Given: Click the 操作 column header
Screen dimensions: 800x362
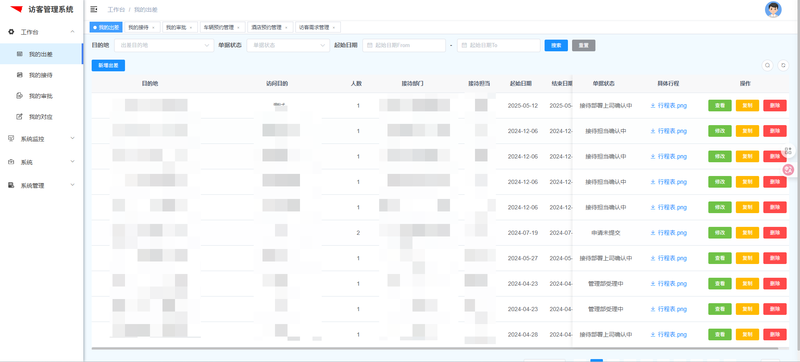Looking at the screenshot, I should [745, 84].
